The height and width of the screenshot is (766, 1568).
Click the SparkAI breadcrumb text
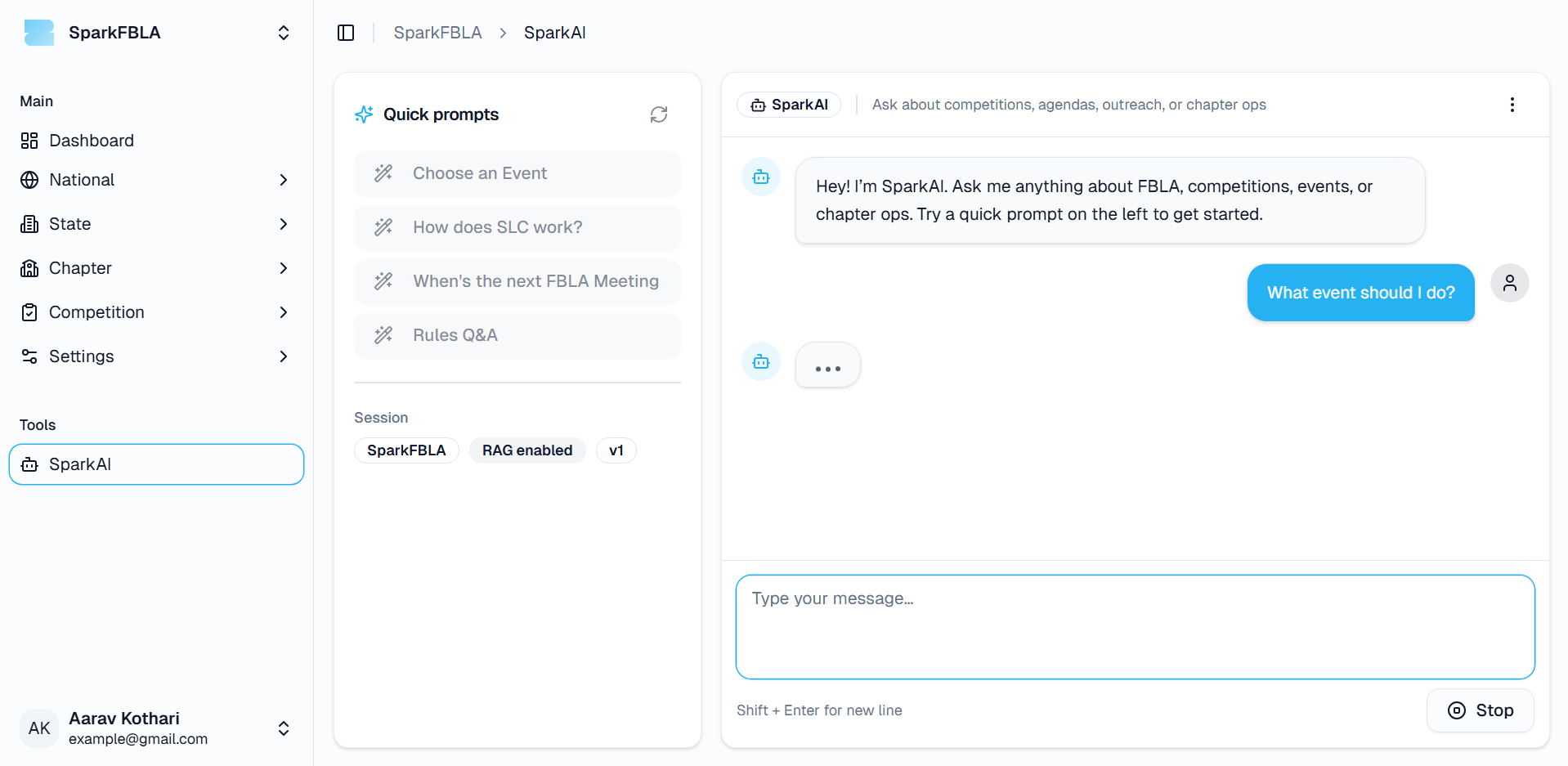(x=554, y=33)
